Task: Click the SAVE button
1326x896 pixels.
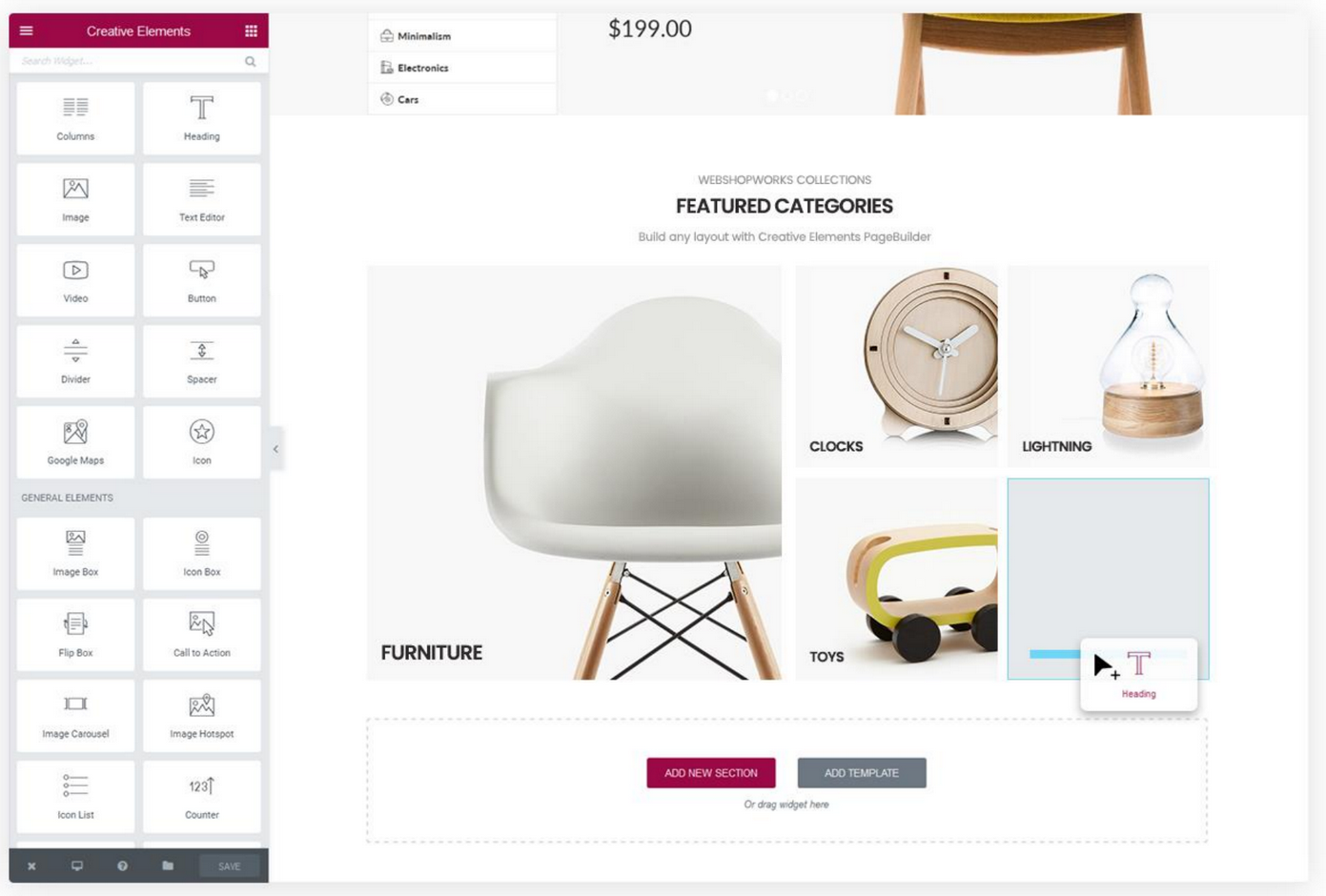Action: point(229,866)
